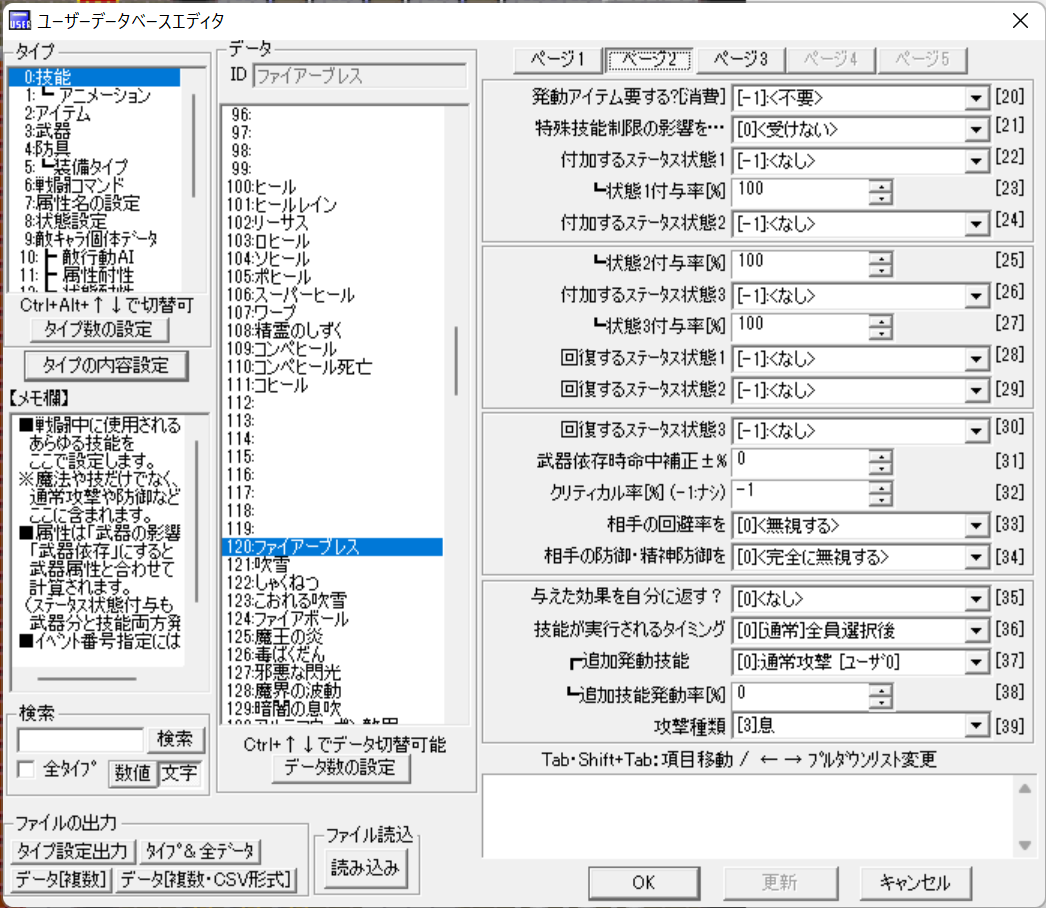Open 発動アイテム要する? dropdown
The width and height of the screenshot is (1046, 908).
[x=976, y=98]
